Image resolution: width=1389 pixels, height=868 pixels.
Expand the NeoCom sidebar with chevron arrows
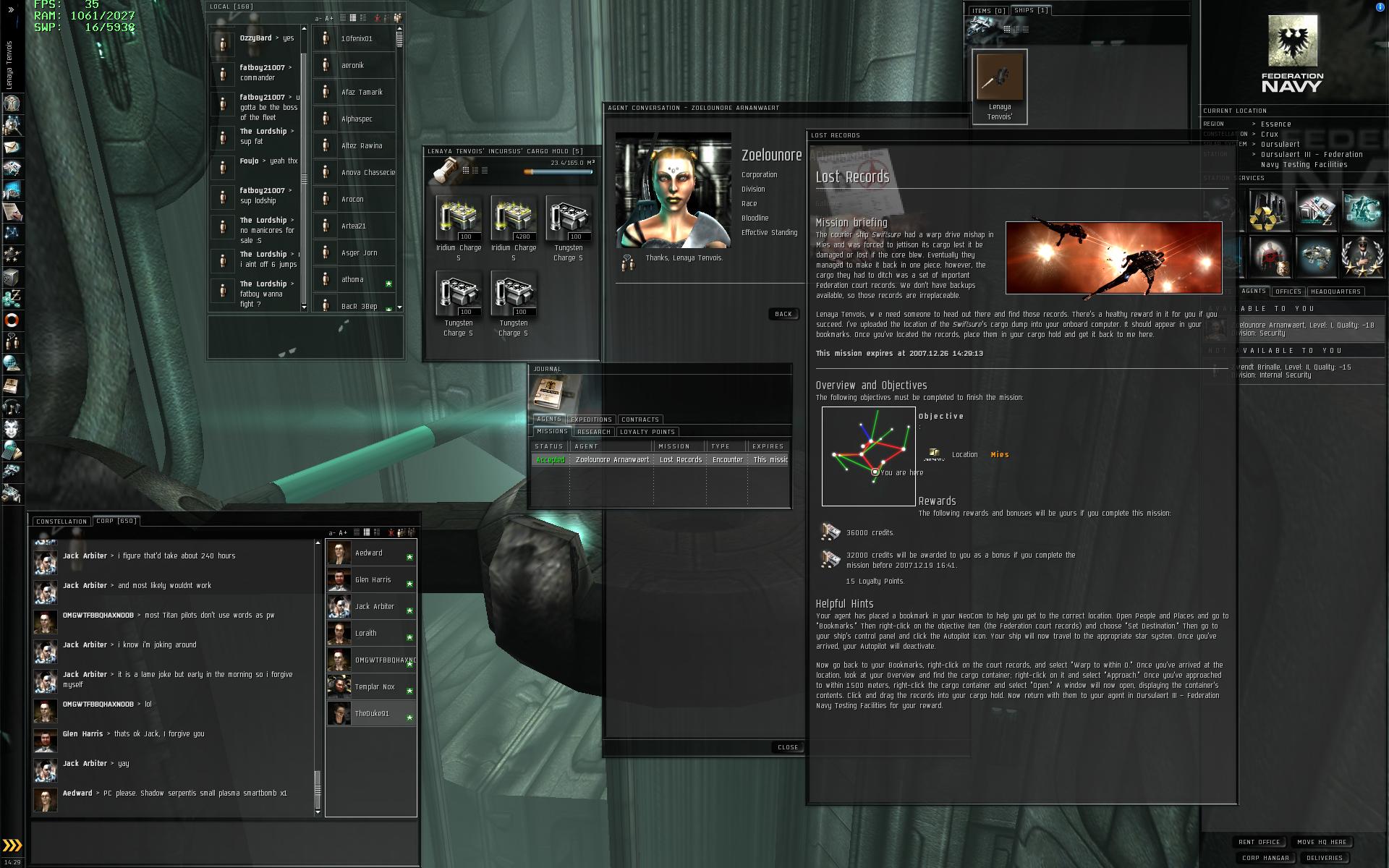pos(12,10)
